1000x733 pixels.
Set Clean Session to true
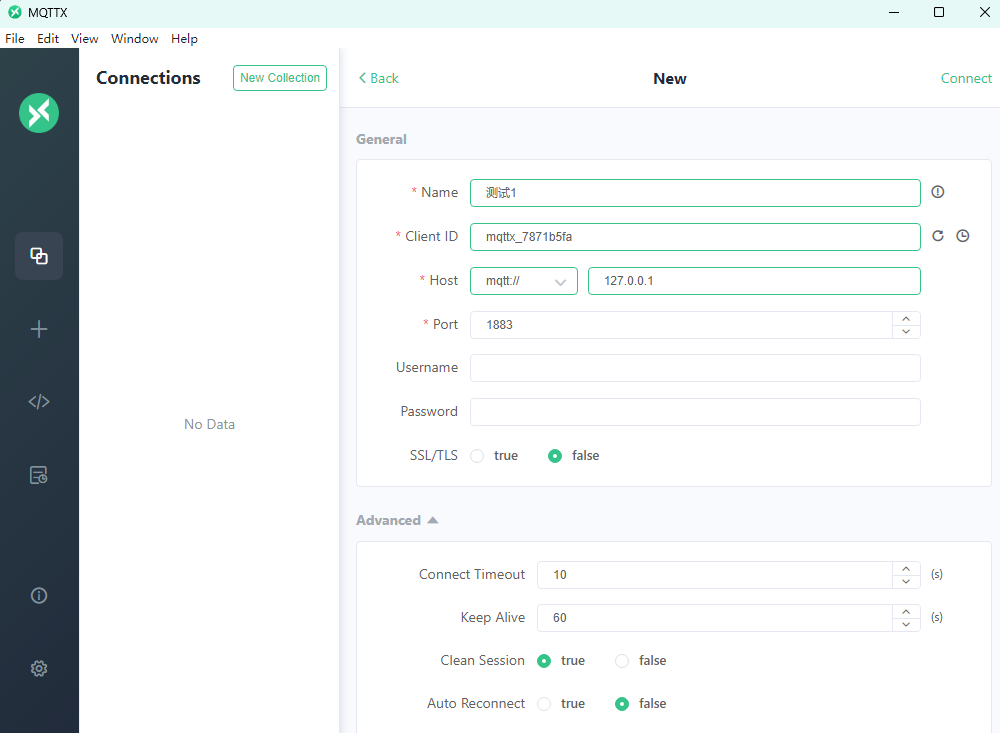544,661
